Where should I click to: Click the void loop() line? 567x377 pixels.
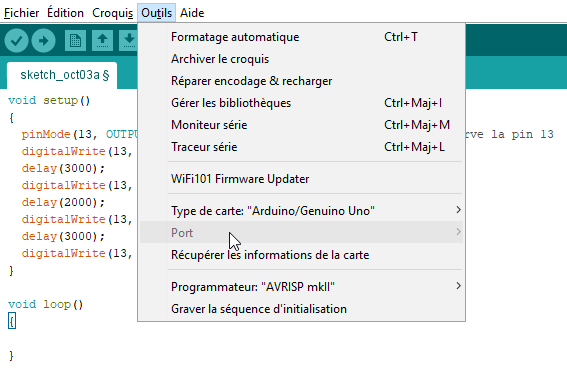46,304
